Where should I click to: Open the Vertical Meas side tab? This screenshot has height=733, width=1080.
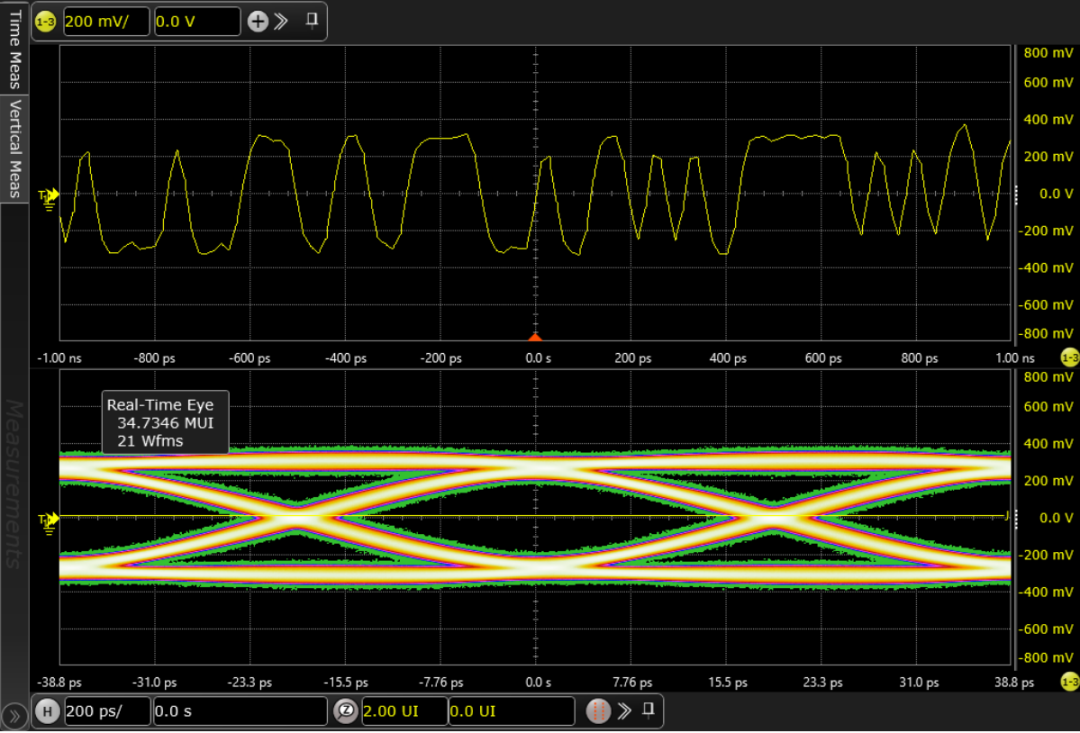click(14, 148)
